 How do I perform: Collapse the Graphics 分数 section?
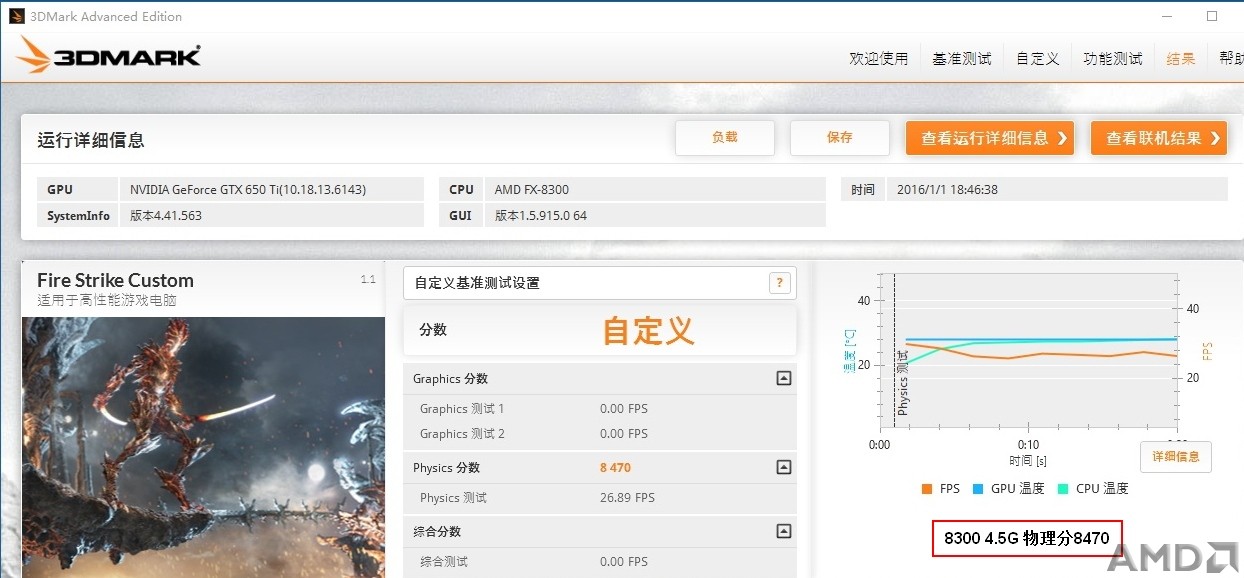784,379
